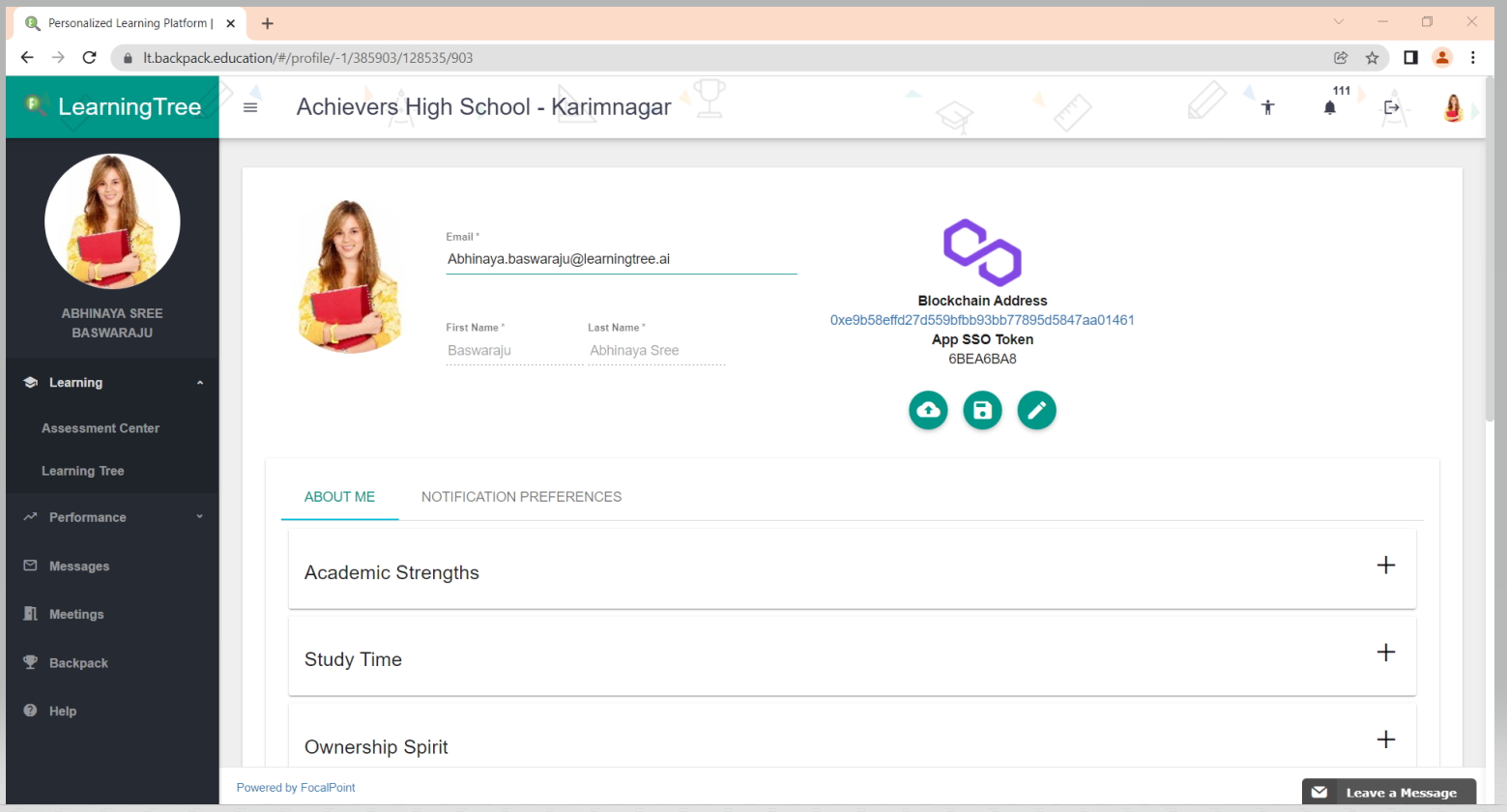Click the logout icon in header
Viewport: 1507px width, 812px height.
click(x=1391, y=107)
